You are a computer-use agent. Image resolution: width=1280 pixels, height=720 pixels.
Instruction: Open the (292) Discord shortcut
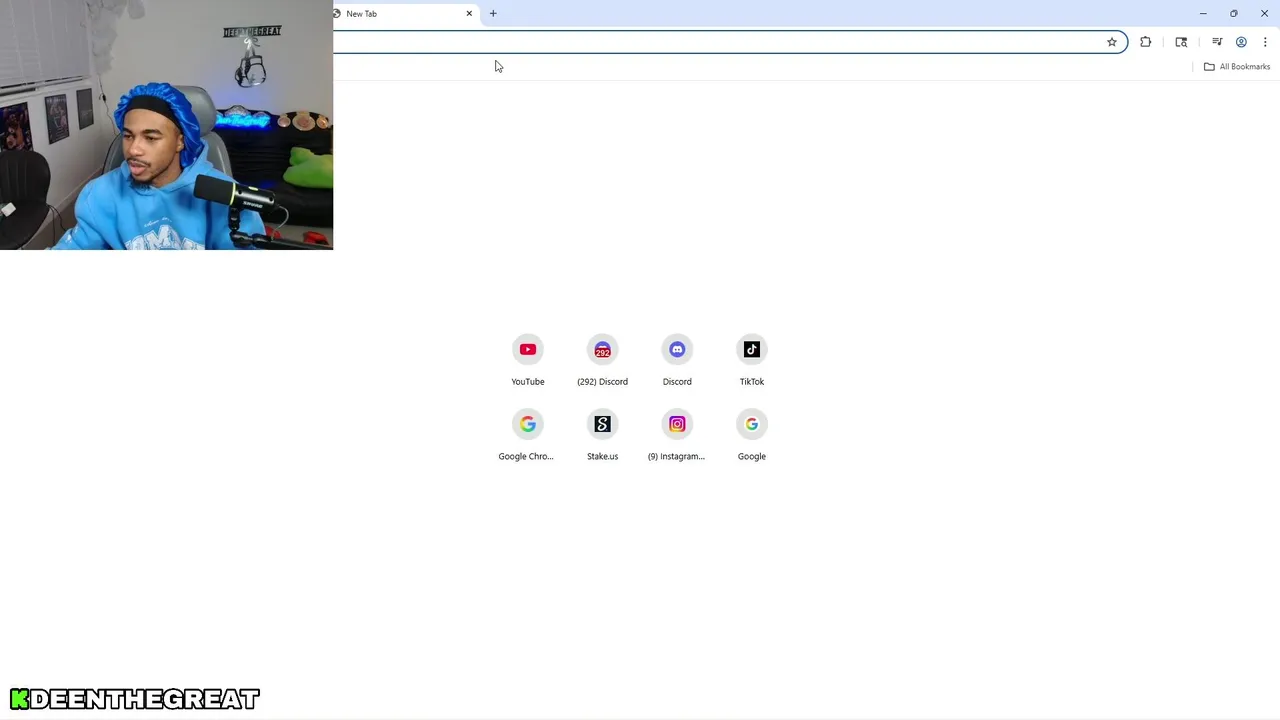[602, 360]
